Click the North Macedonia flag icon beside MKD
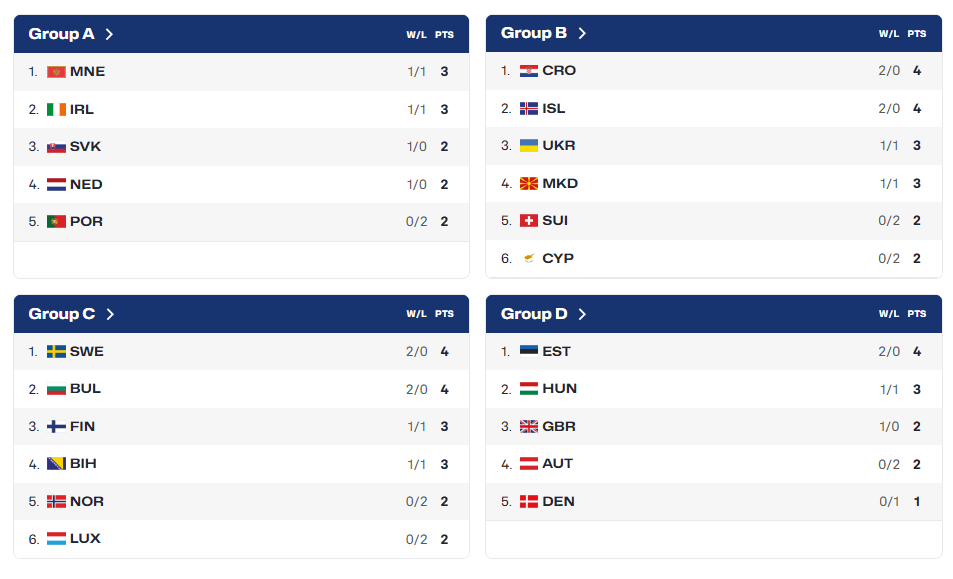Screen dimensions: 953x579 [529, 183]
